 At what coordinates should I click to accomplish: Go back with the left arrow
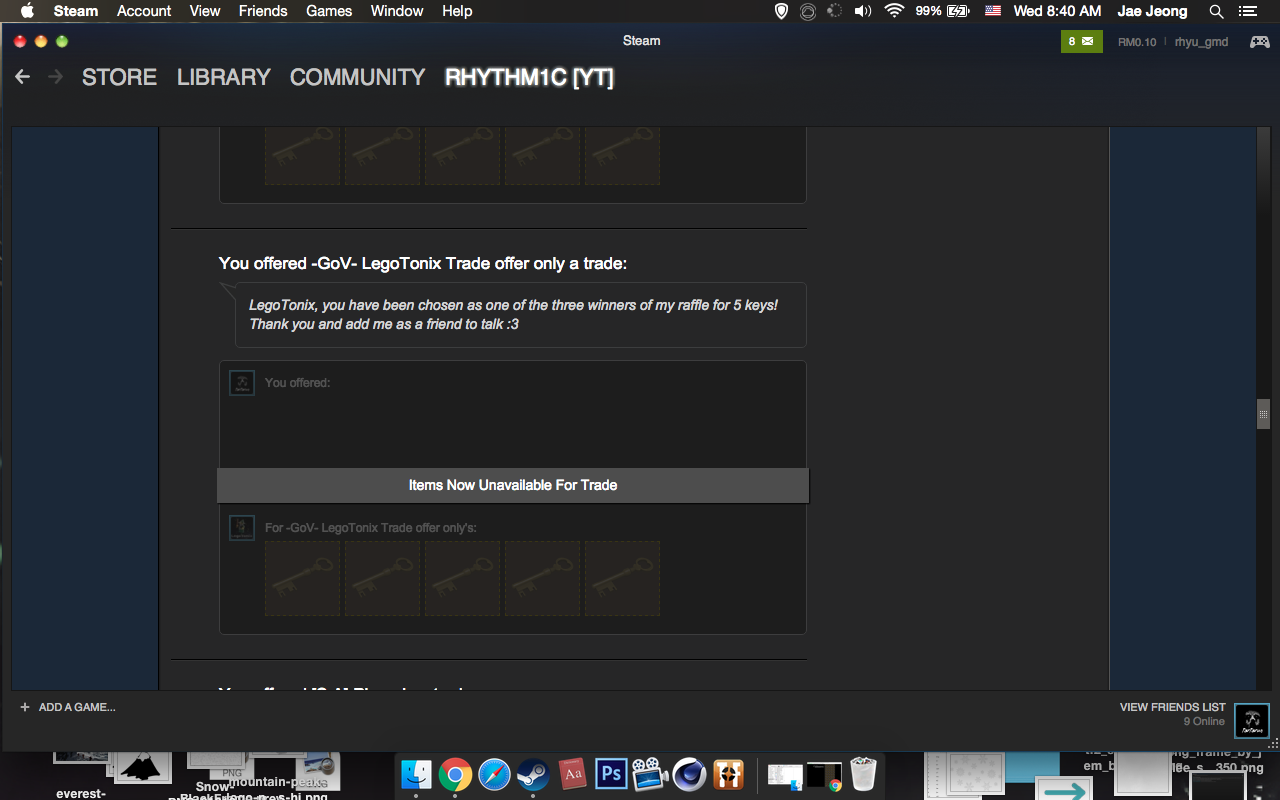coord(23,77)
